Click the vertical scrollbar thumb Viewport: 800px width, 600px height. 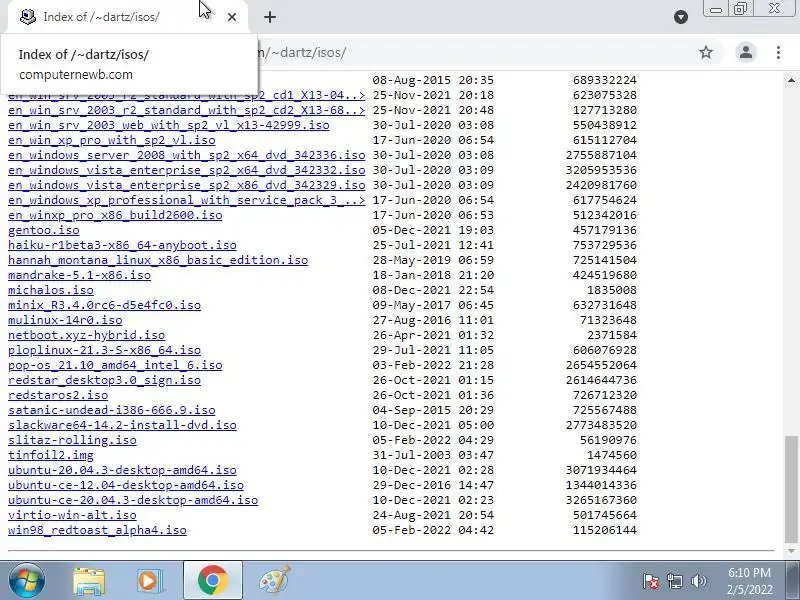791,489
